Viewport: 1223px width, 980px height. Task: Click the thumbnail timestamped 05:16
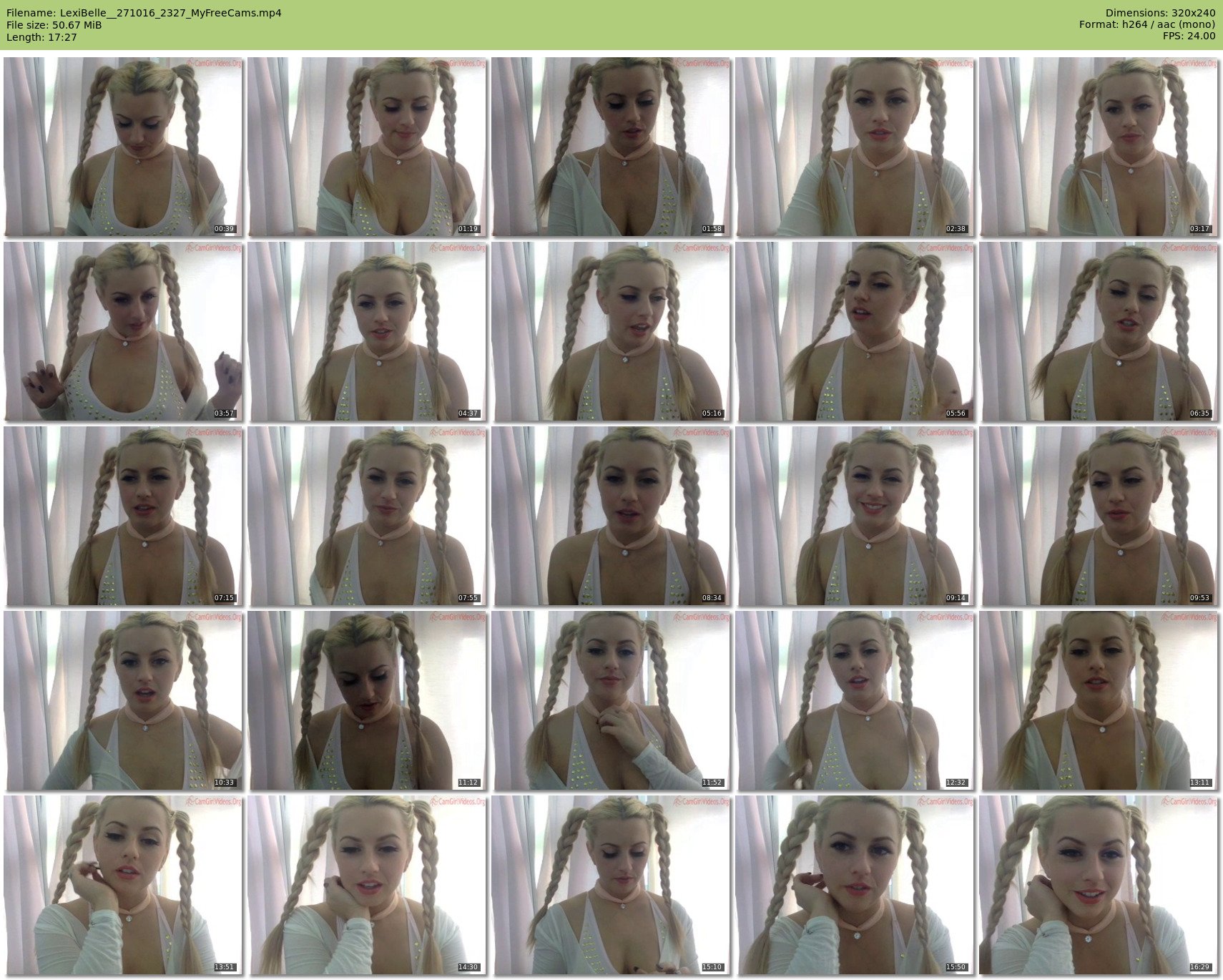coord(611,331)
